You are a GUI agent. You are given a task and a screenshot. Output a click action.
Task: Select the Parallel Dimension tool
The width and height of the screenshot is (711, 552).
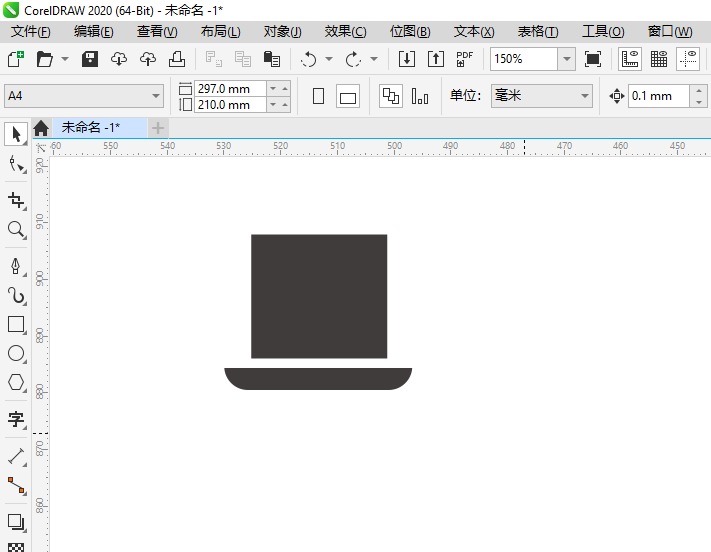pyautogui.click(x=17, y=456)
